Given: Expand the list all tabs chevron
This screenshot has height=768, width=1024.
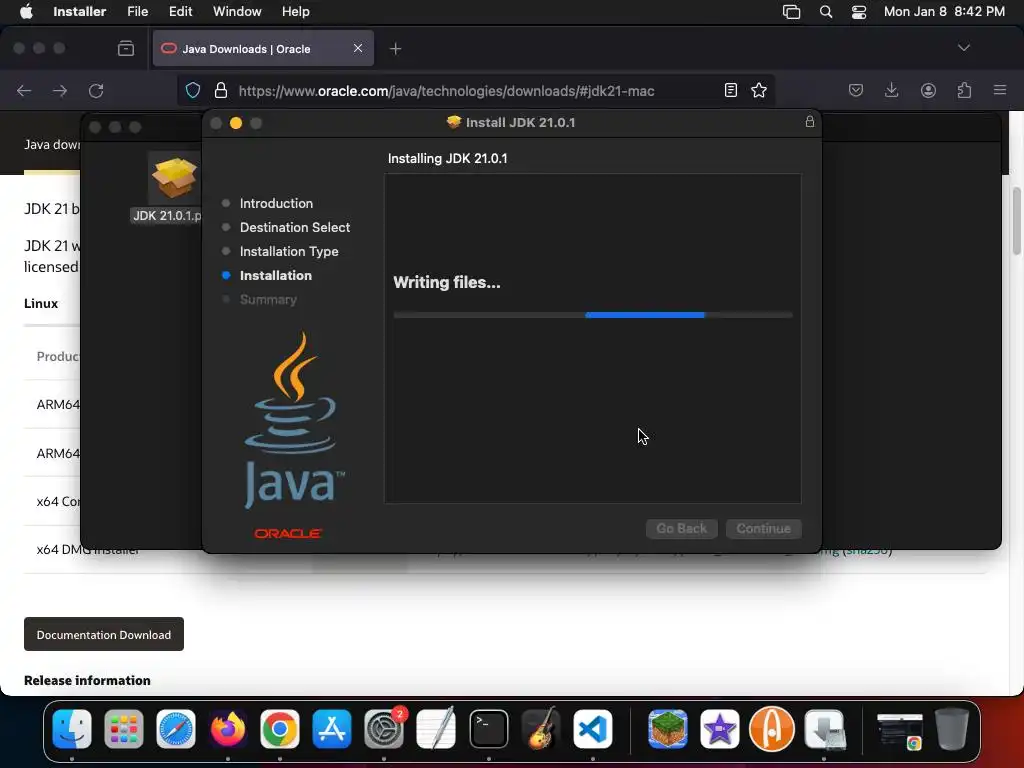Looking at the screenshot, I should (x=964, y=48).
